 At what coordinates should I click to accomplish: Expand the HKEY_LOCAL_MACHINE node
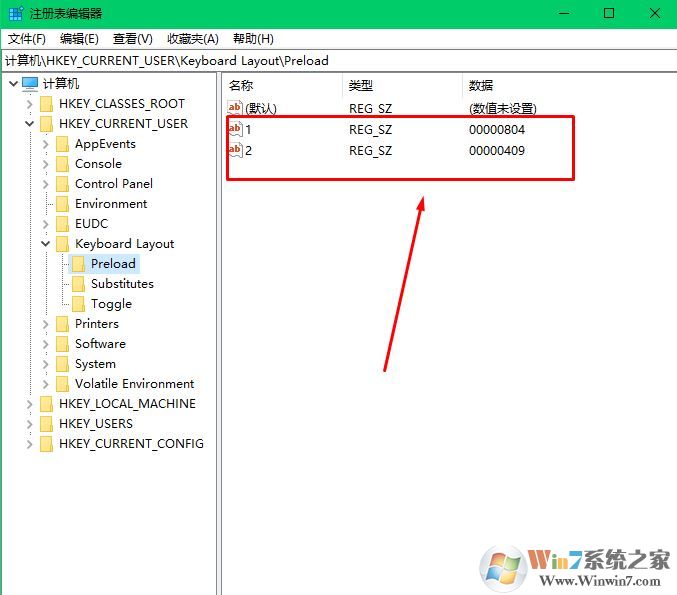(29, 404)
